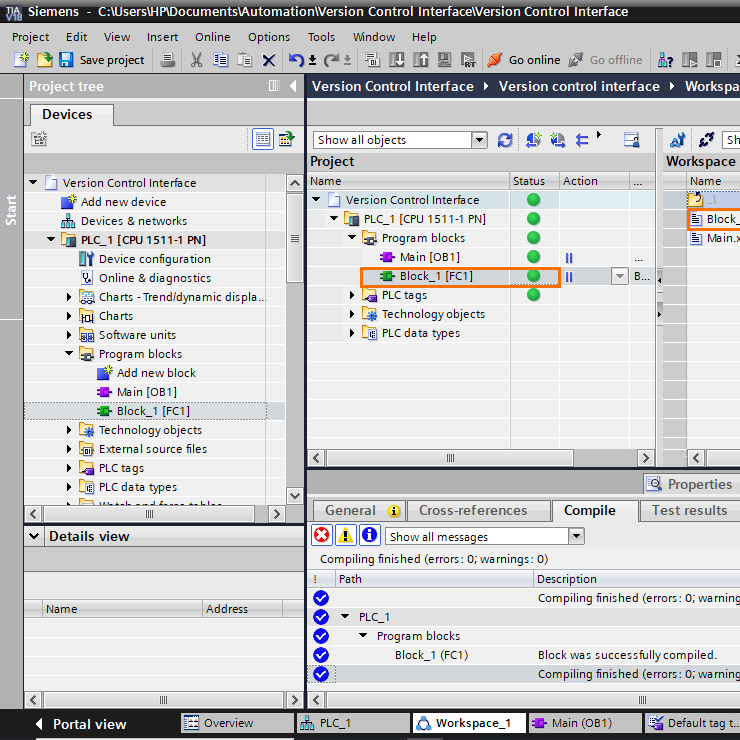Click Overview in bottom taskbar
The width and height of the screenshot is (740, 740).
pos(237,723)
